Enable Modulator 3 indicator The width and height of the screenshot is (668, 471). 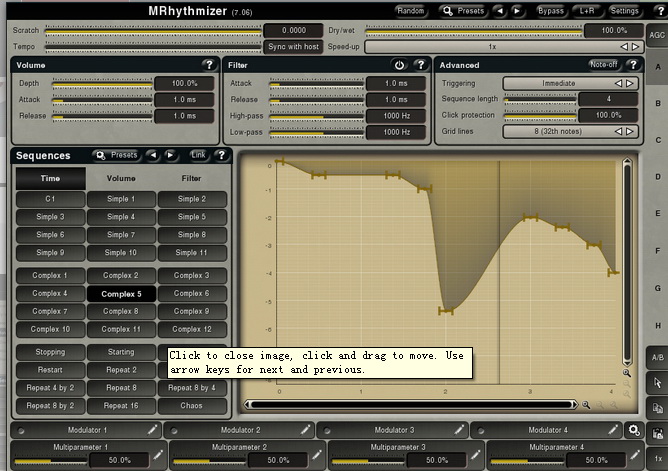(x=327, y=431)
